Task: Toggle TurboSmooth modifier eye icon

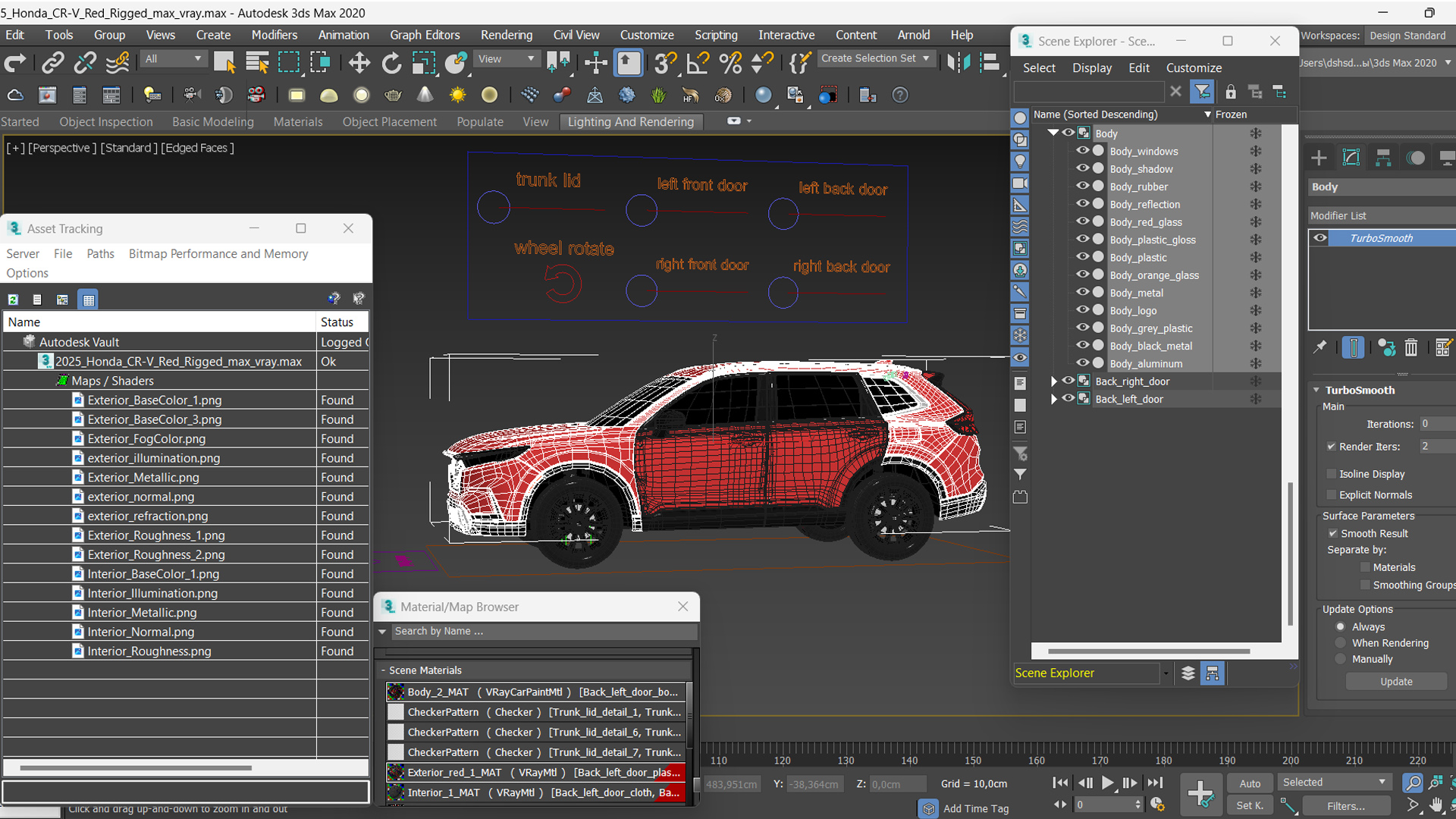Action: coord(1320,238)
